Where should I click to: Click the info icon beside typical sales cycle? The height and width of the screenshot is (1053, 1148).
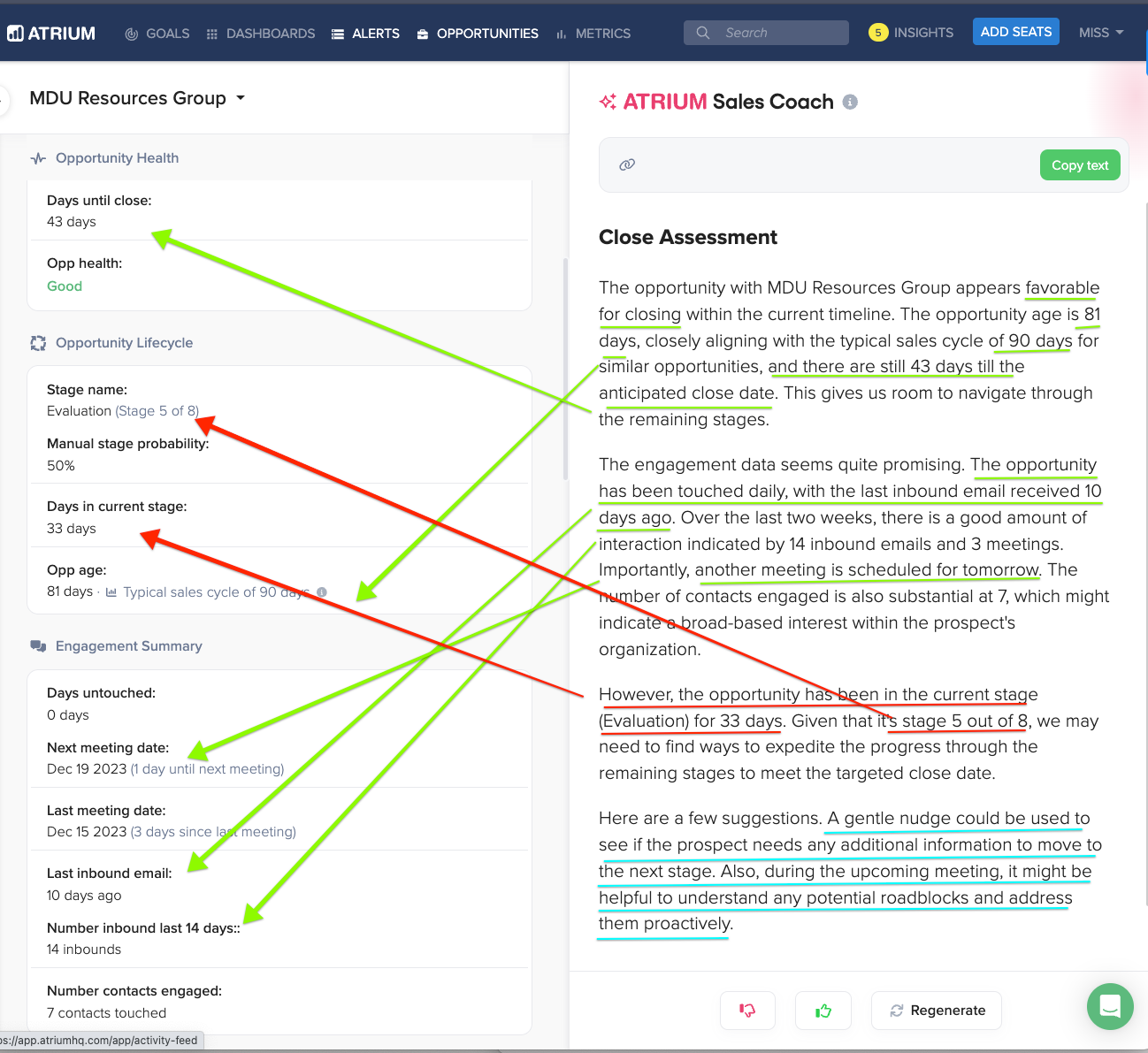322,592
